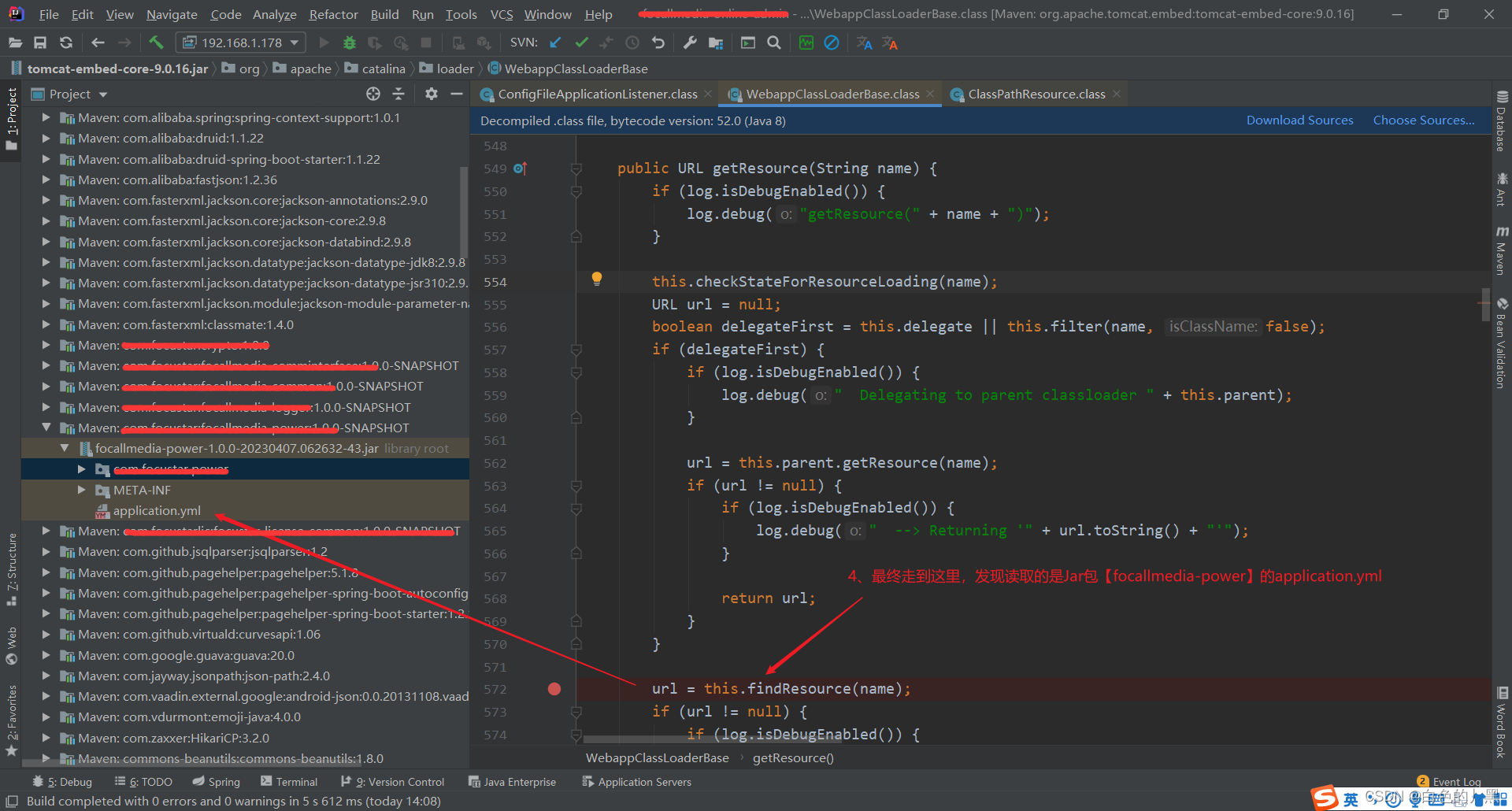The height and width of the screenshot is (811, 1512).
Task: Toggle Word Book side panel
Action: pyautogui.click(x=1501, y=722)
